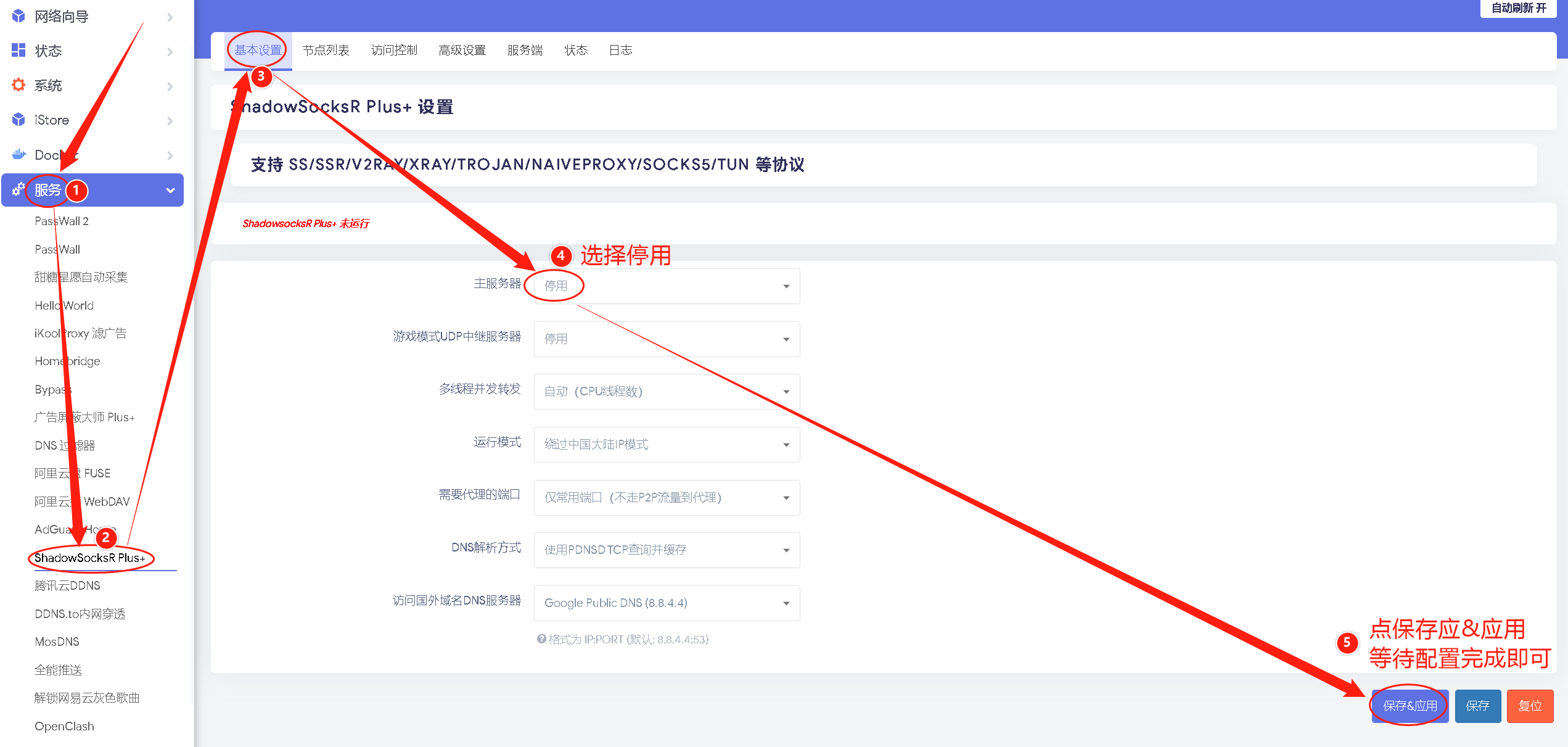Open the 系统 sidebar menu
Screen dimensions: 1568x747
[92, 86]
